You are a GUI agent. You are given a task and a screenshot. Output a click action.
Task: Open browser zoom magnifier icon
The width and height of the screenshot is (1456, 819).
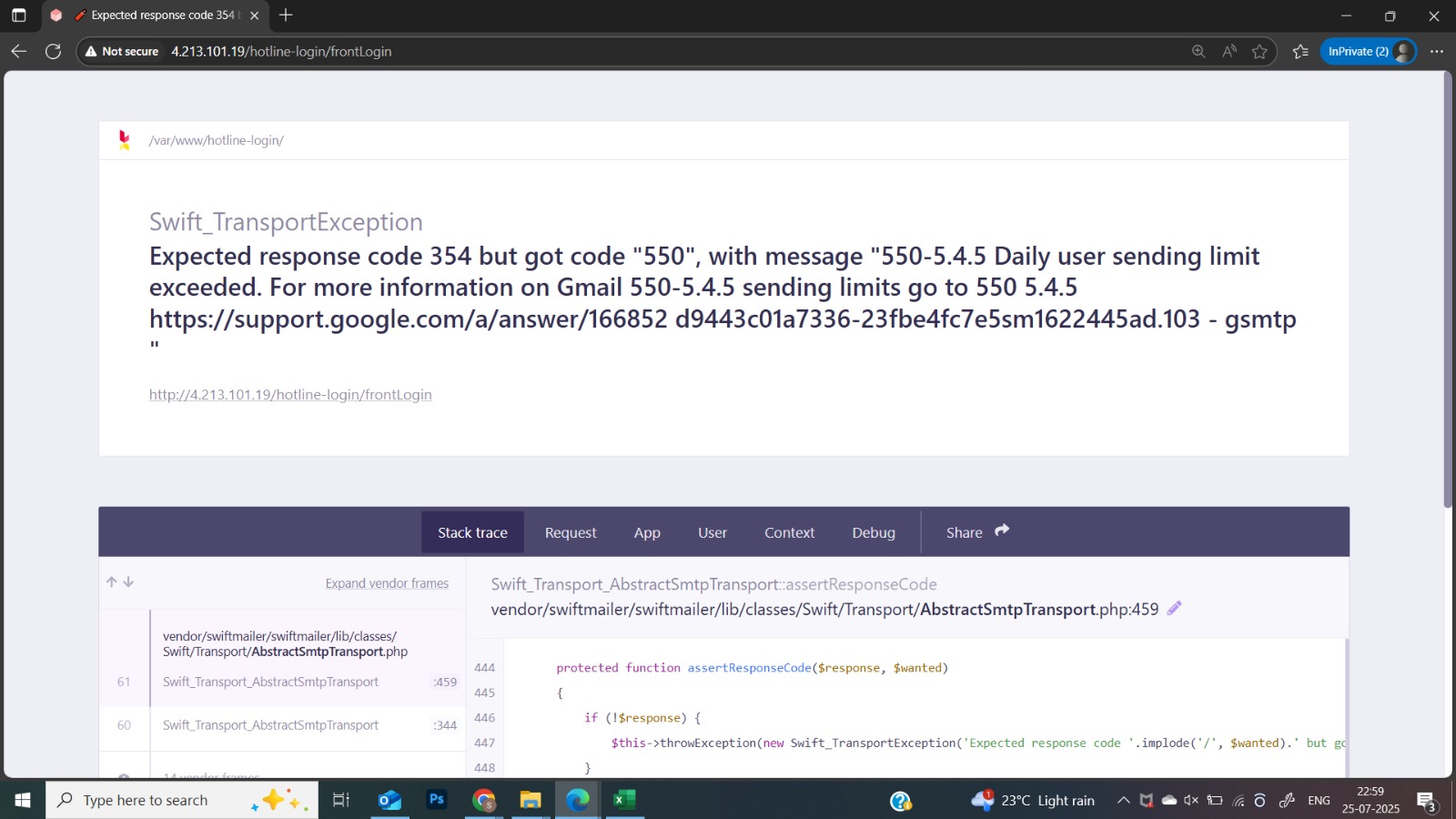tap(1198, 52)
